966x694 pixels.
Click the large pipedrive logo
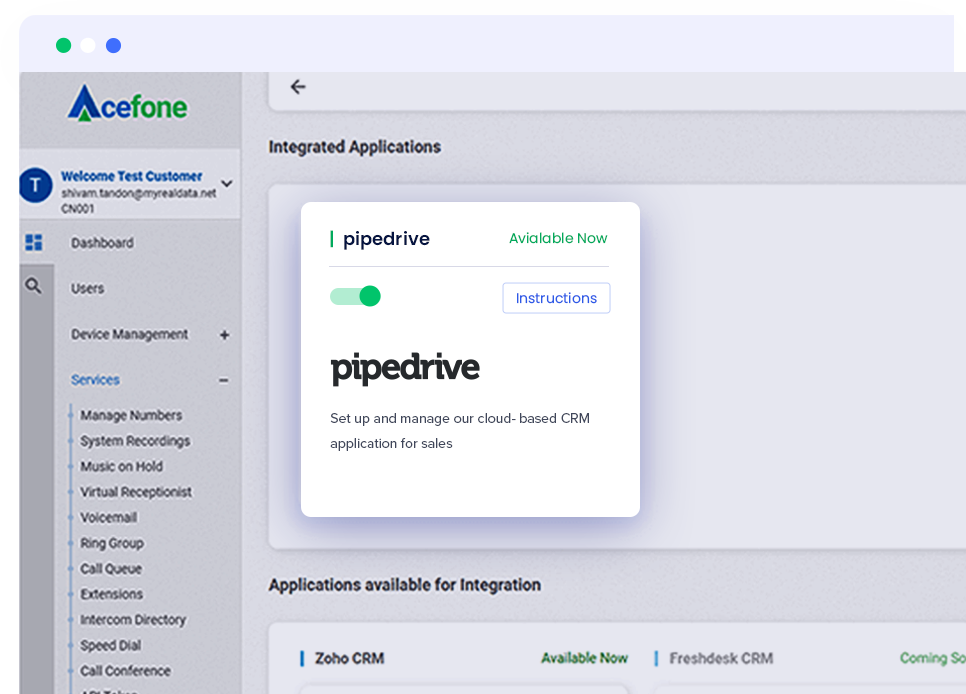pyautogui.click(x=405, y=368)
